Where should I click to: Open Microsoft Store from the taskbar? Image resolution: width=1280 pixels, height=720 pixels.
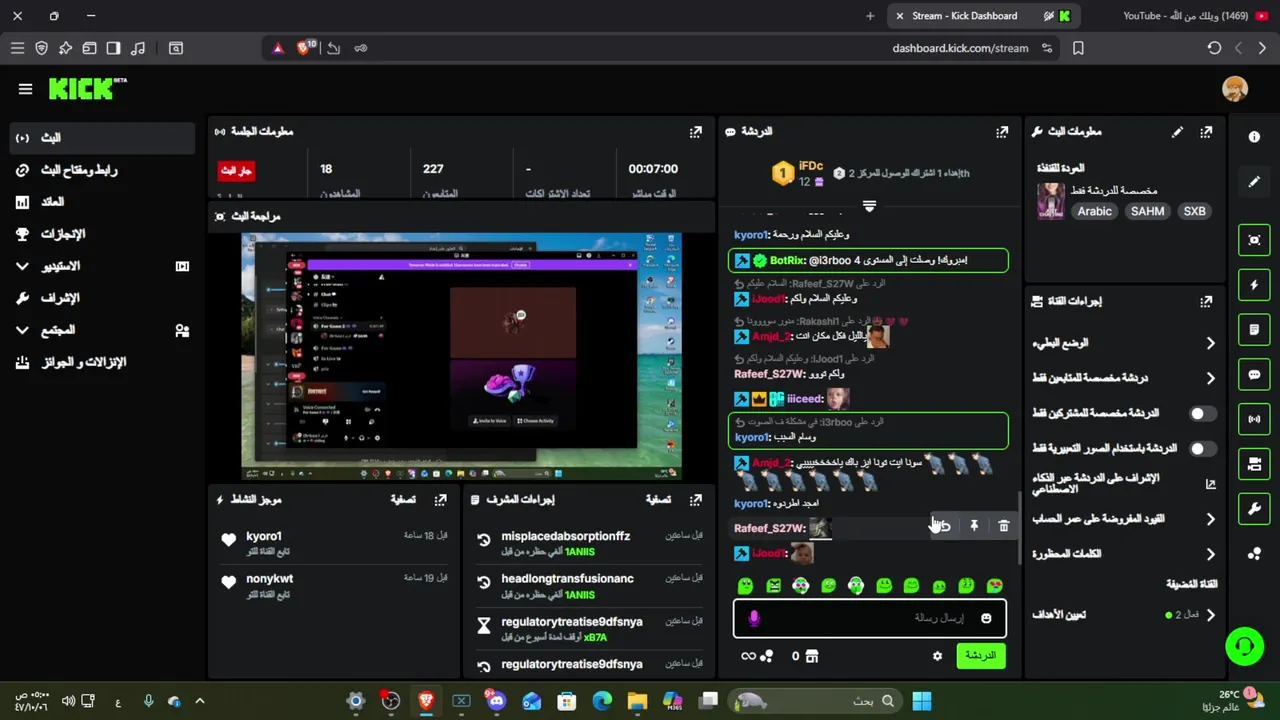[x=567, y=701]
